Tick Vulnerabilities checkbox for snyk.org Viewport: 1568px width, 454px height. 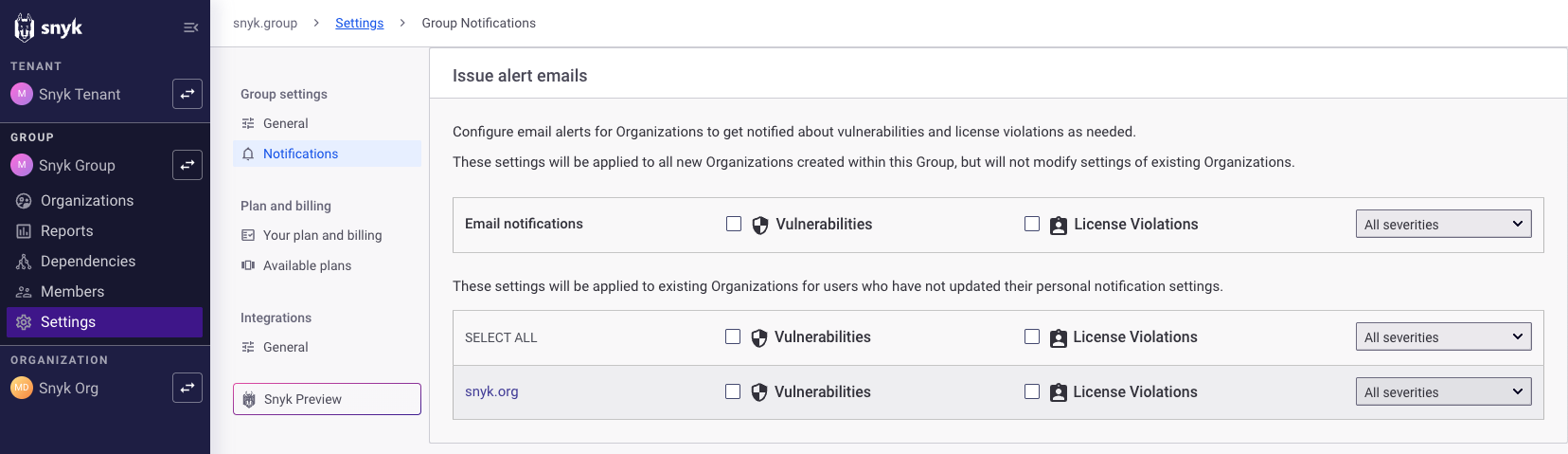tap(733, 391)
